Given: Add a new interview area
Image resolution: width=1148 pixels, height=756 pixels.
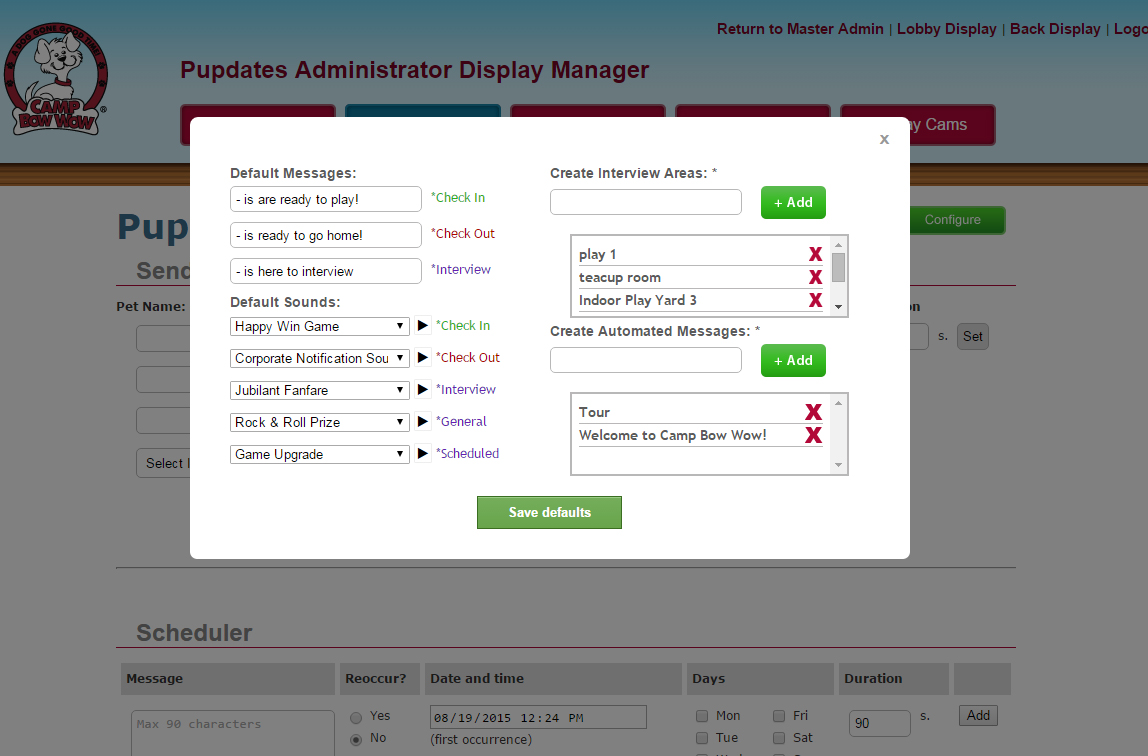Looking at the screenshot, I should 793,203.
